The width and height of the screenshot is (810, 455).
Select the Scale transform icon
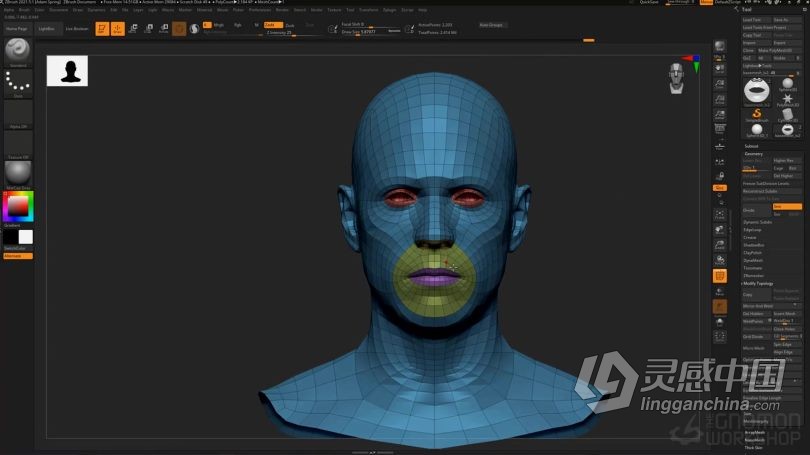149,29
